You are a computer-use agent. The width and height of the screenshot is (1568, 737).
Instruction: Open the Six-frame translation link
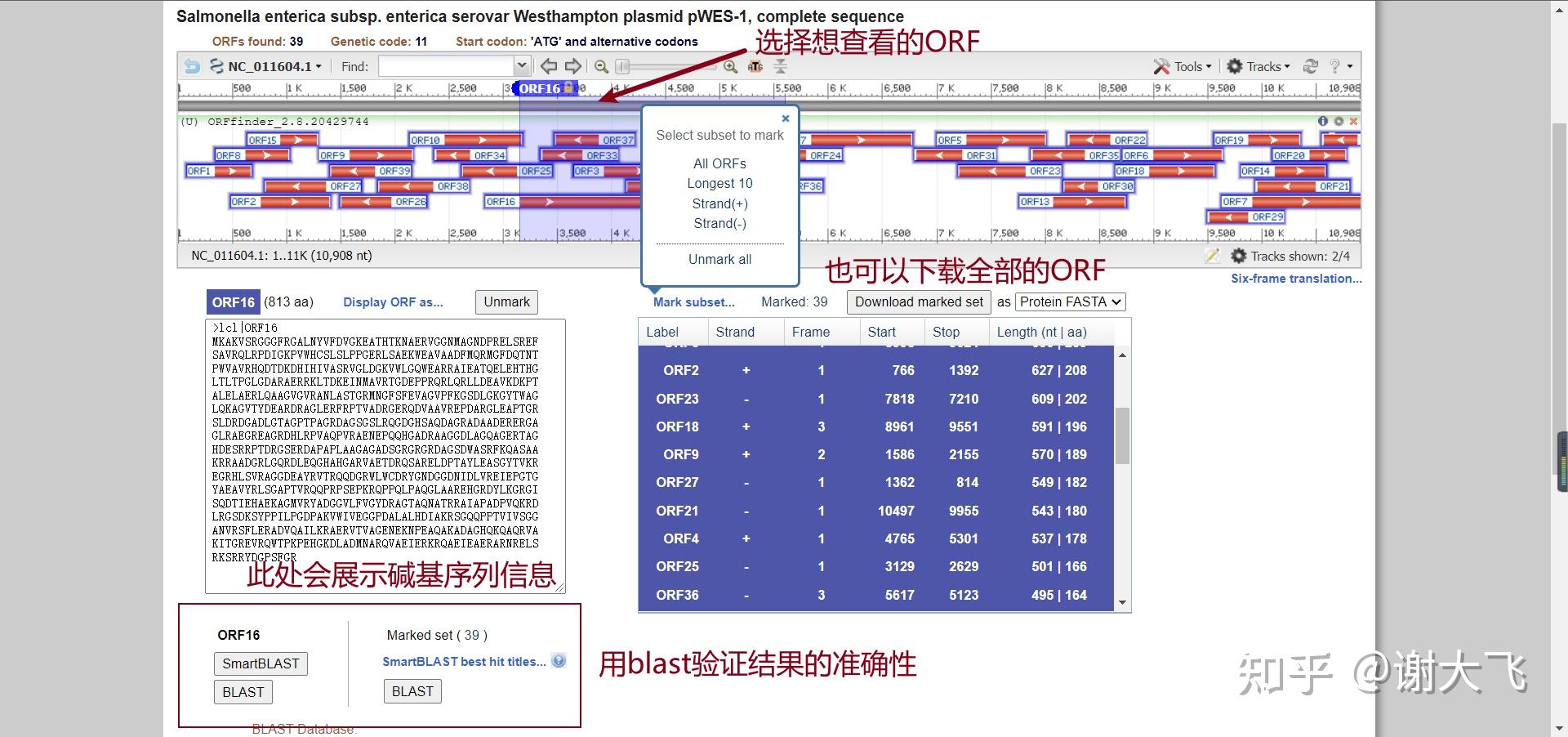tap(1296, 279)
